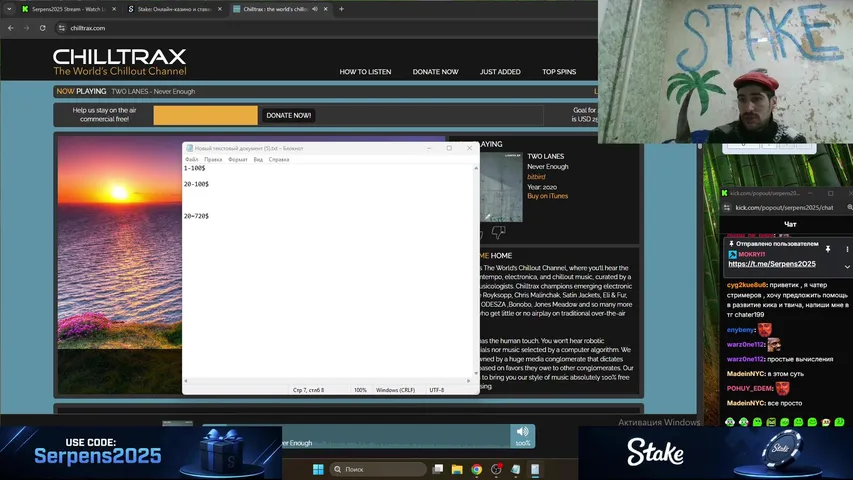Click the UTF-8 encoding status entry

click(x=436, y=390)
